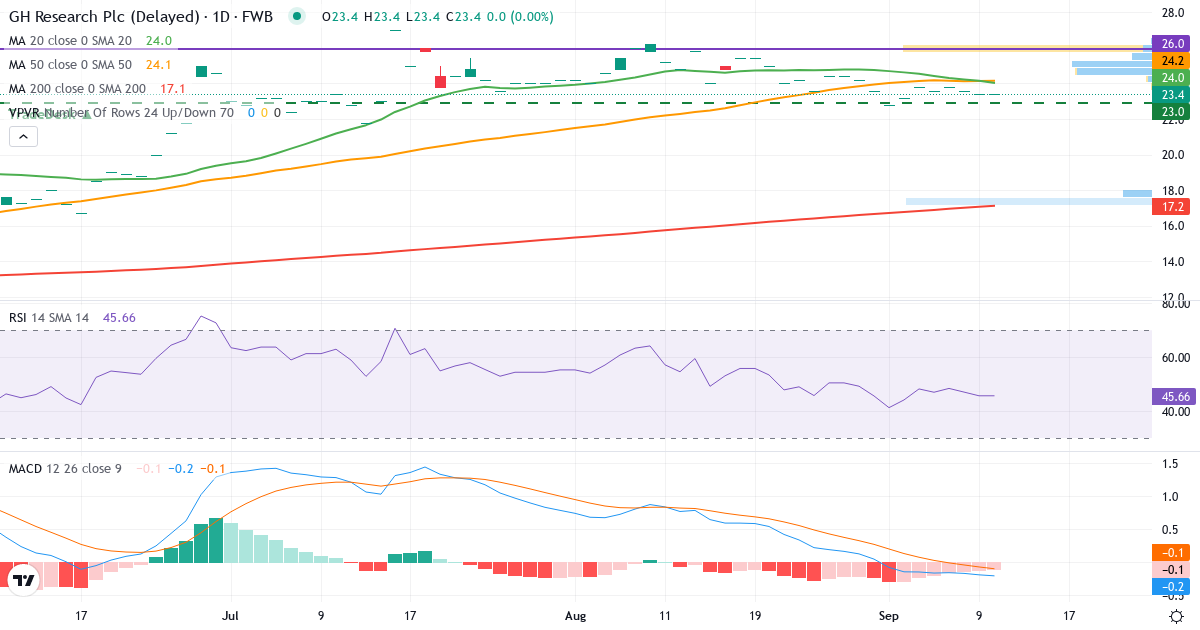The image size is (1200, 630).
Task: Click the MA 50 value 24.1 in legend
Action: tap(160, 65)
